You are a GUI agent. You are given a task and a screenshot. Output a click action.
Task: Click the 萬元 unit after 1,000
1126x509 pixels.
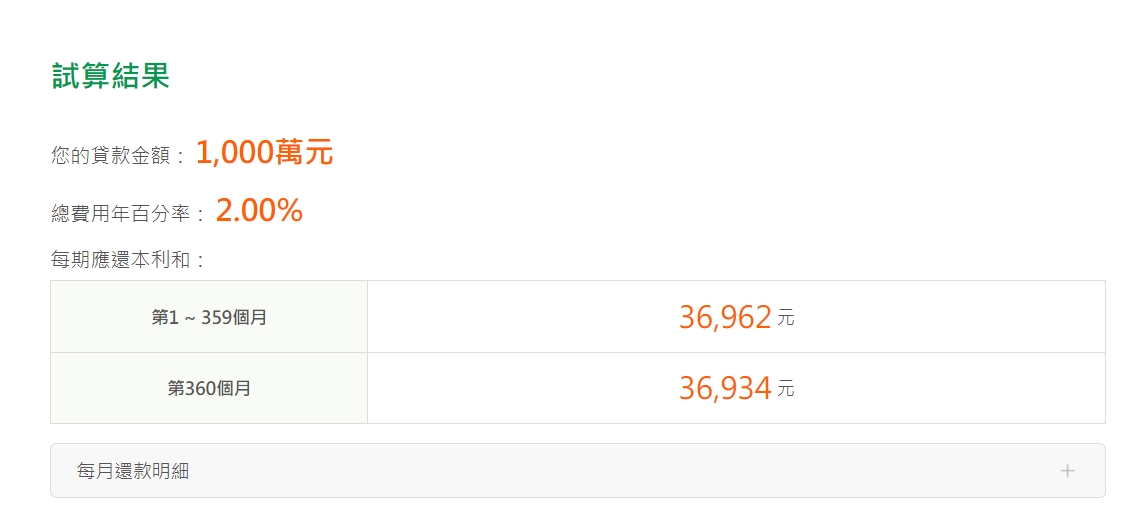point(304,153)
